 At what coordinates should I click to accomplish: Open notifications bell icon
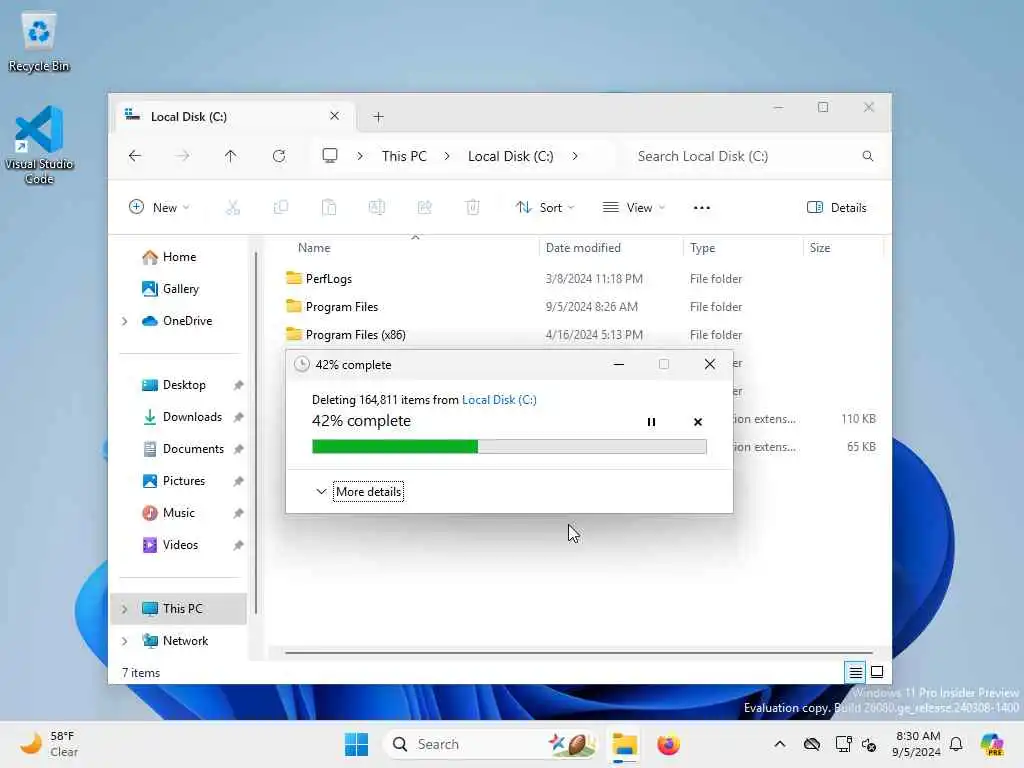956,744
